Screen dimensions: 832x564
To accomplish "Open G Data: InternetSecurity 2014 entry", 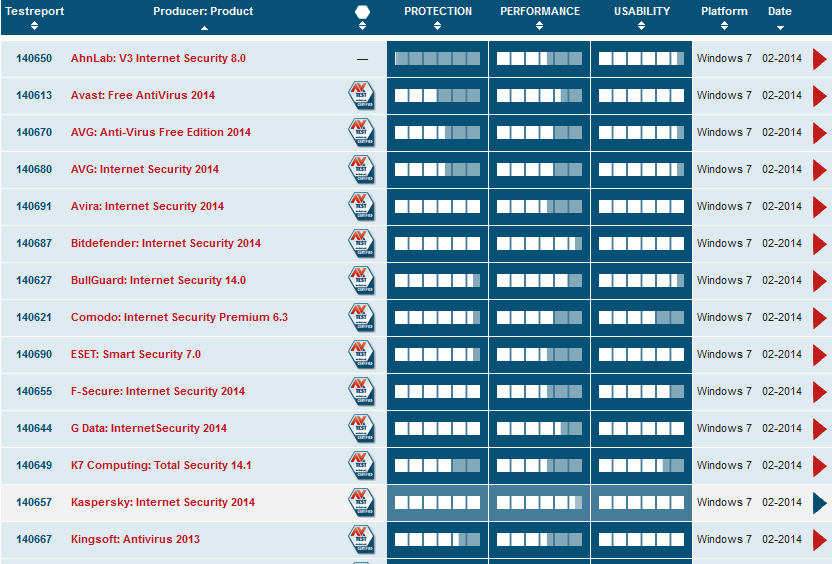I will [149, 428].
